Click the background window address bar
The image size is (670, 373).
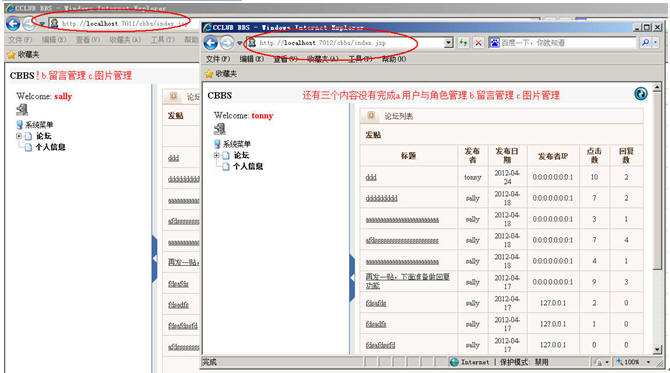tap(124, 23)
